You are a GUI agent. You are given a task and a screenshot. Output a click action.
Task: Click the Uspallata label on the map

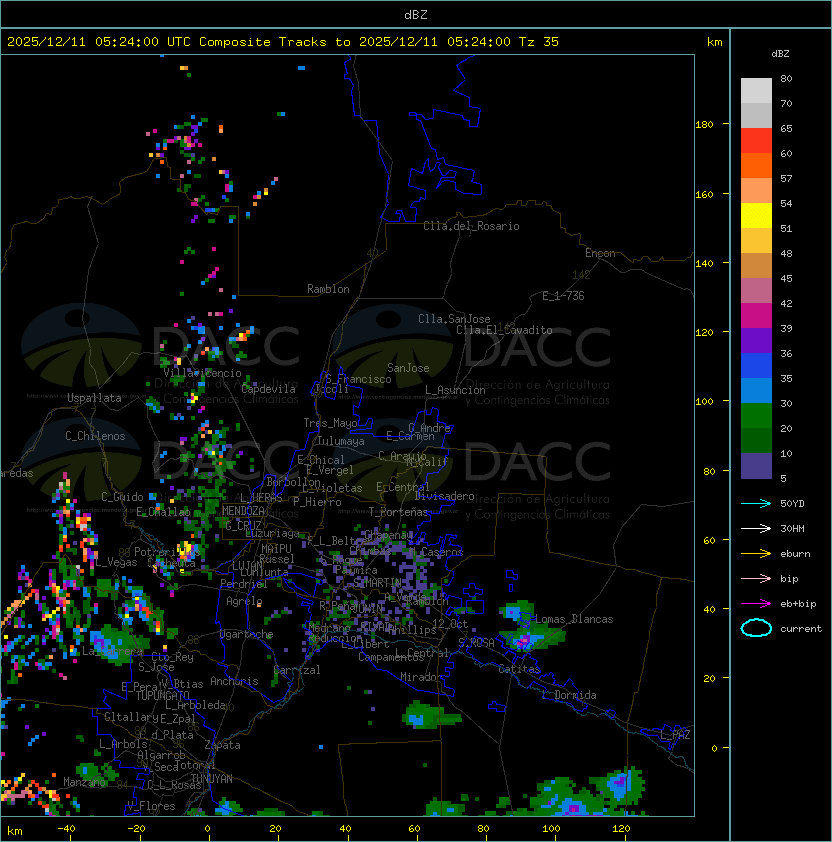[94, 398]
